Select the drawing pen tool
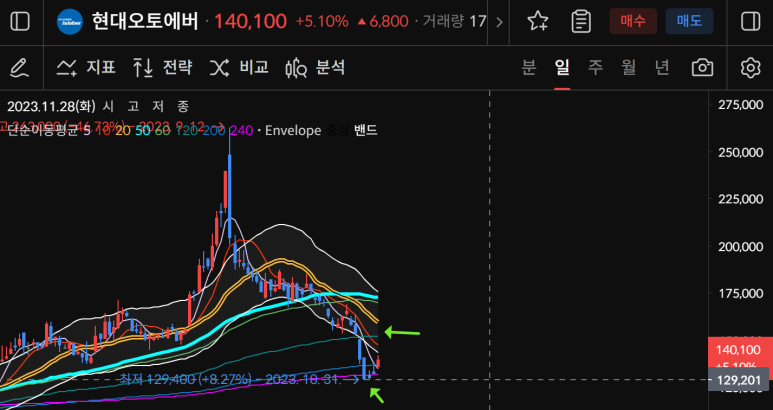The height and width of the screenshot is (410, 773). pyautogui.click(x=20, y=68)
